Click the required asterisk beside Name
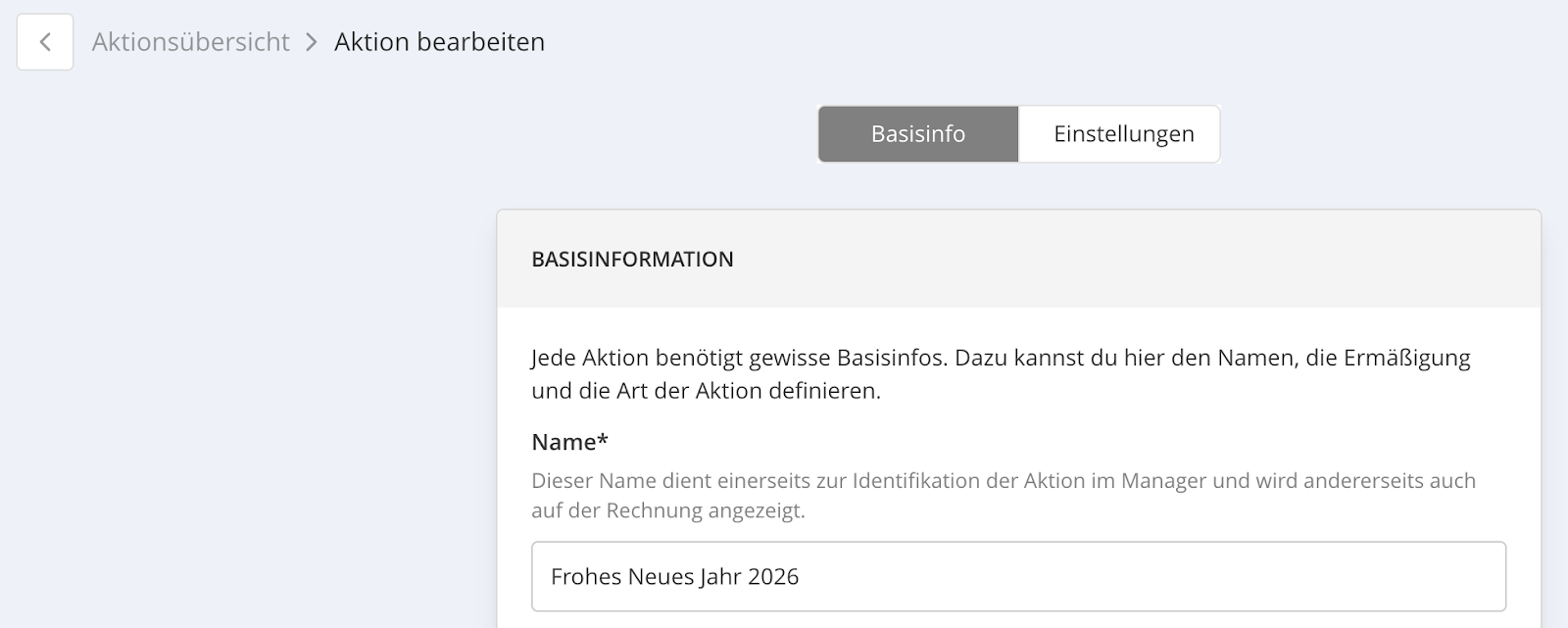Image resolution: width=1568 pixels, height=628 pixels. click(603, 440)
